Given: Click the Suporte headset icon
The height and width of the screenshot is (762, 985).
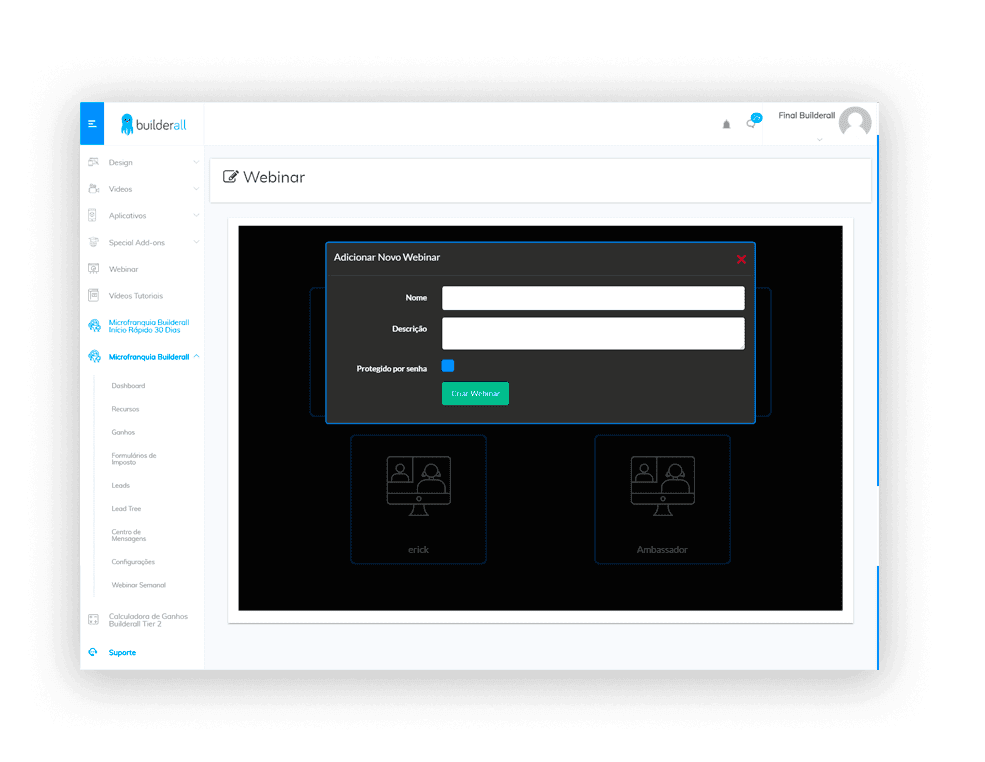Looking at the screenshot, I should click(x=93, y=652).
